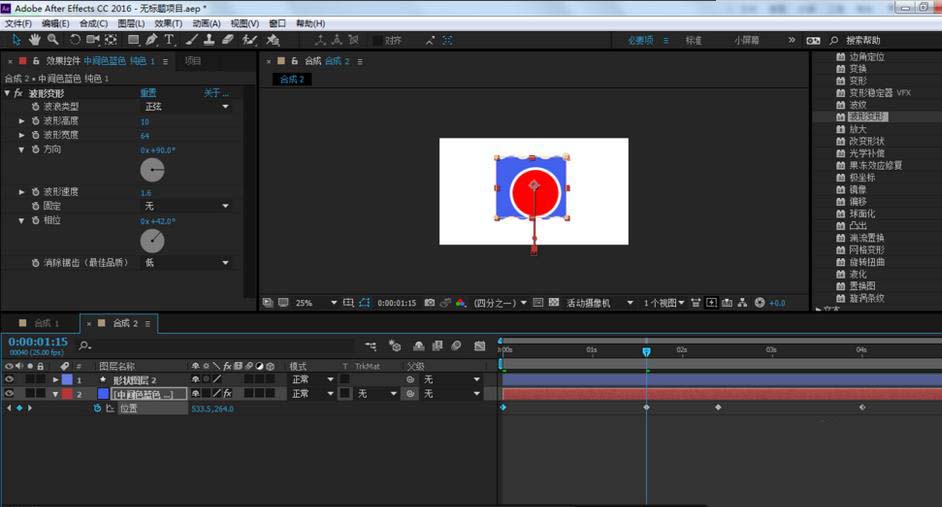
Task: Choose the Rectangle shape tool
Action: tap(132, 40)
